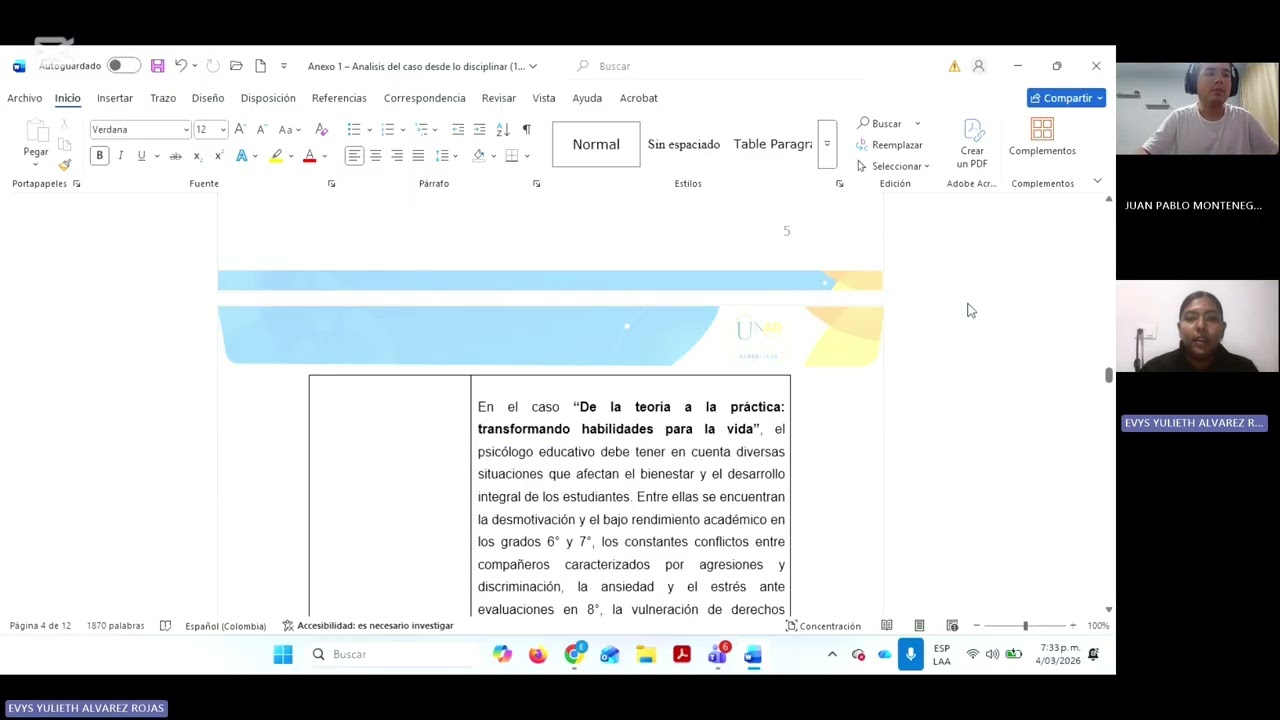Switch to the Diseño tab
The height and width of the screenshot is (720, 1280).
(208, 98)
